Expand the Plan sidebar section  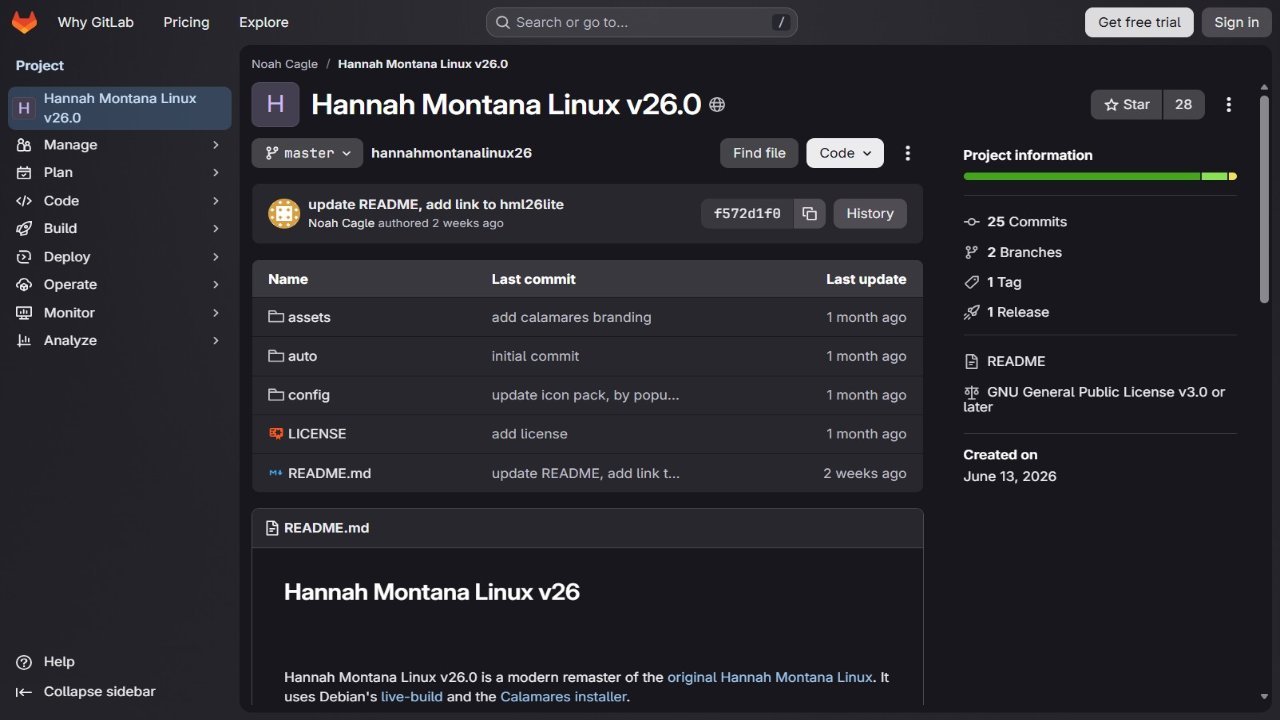click(120, 173)
